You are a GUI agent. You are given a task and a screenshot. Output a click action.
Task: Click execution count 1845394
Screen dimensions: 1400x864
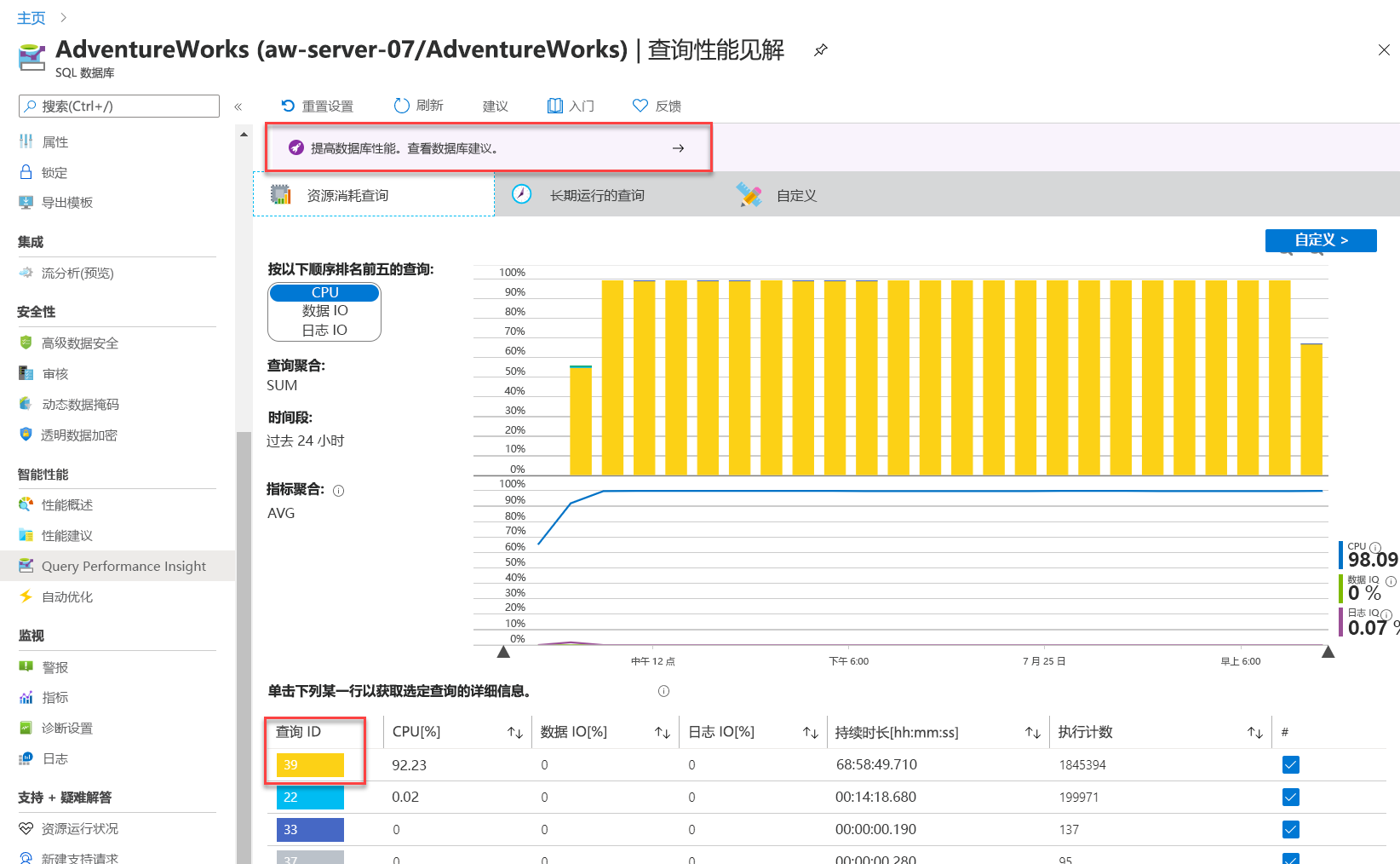tap(1082, 764)
